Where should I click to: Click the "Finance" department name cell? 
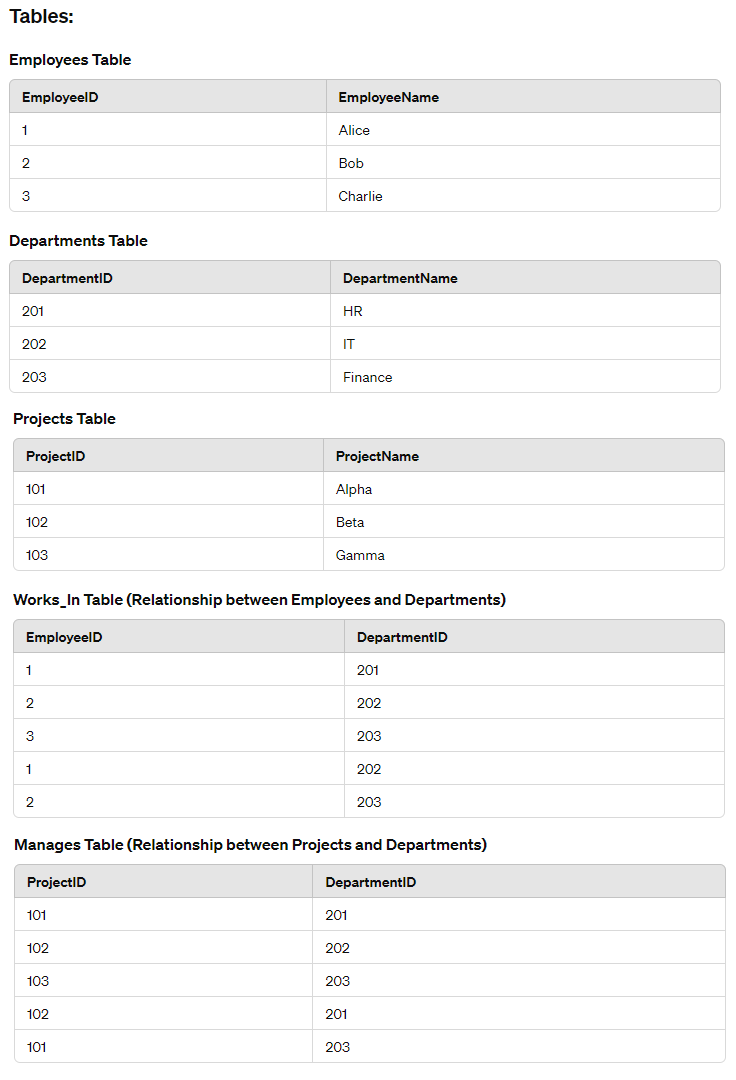pyautogui.click(x=367, y=377)
